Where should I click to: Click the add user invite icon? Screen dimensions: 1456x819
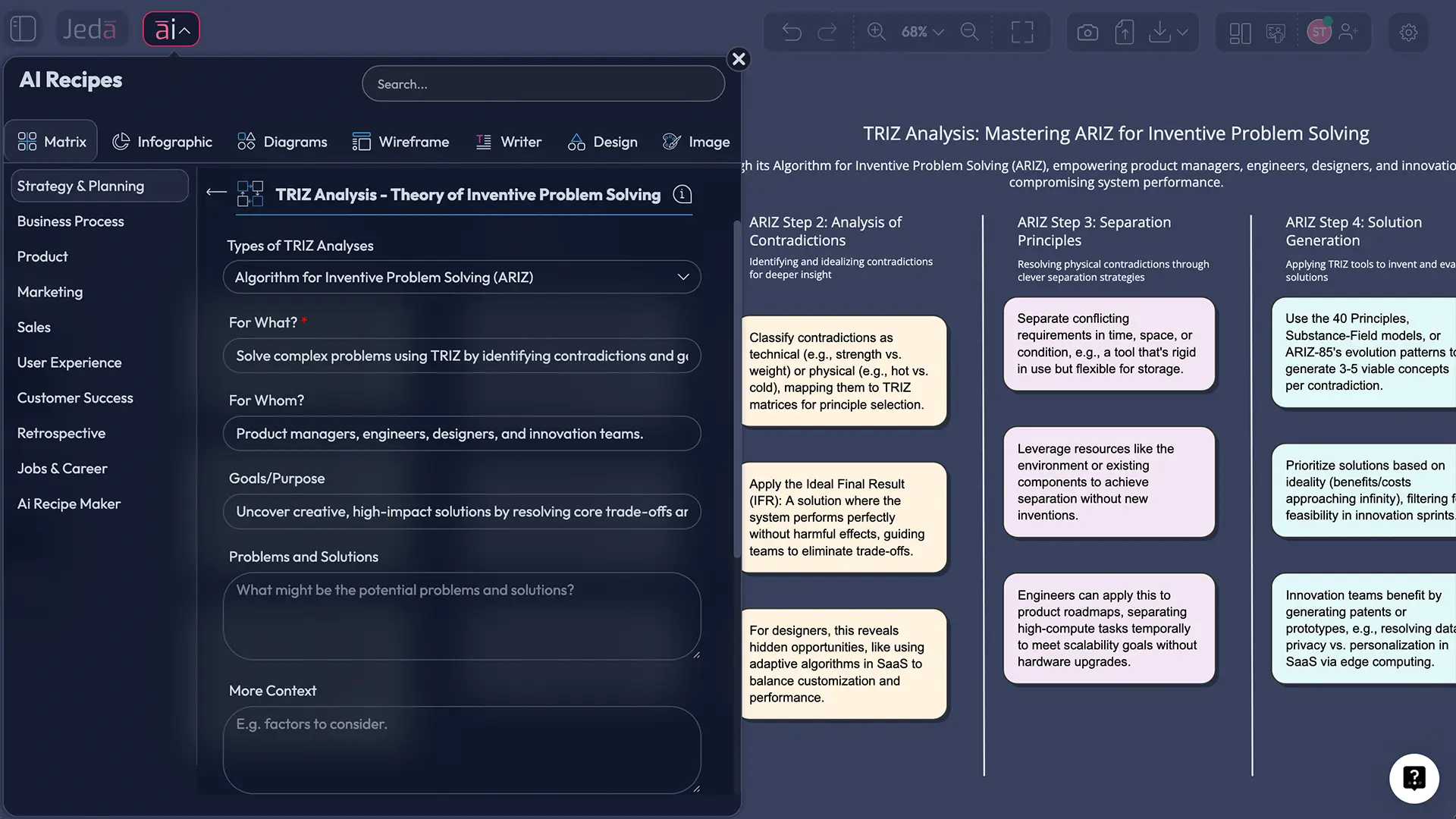tap(1348, 32)
